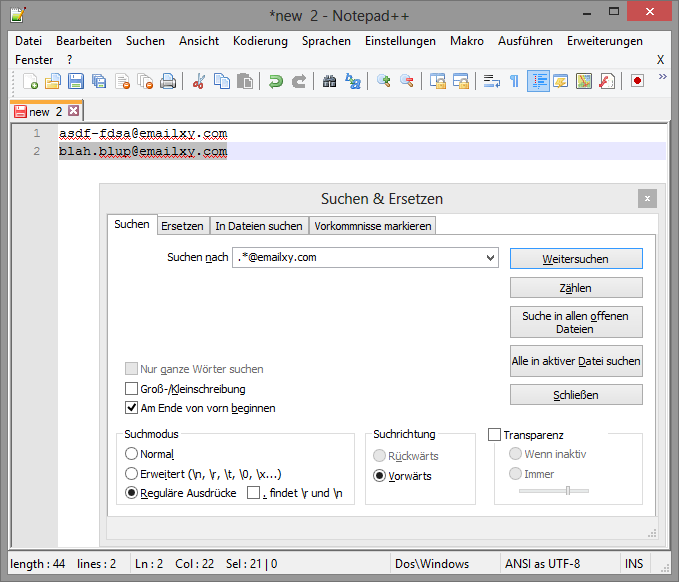
Task: Open the Makro menu
Action: tap(467, 41)
